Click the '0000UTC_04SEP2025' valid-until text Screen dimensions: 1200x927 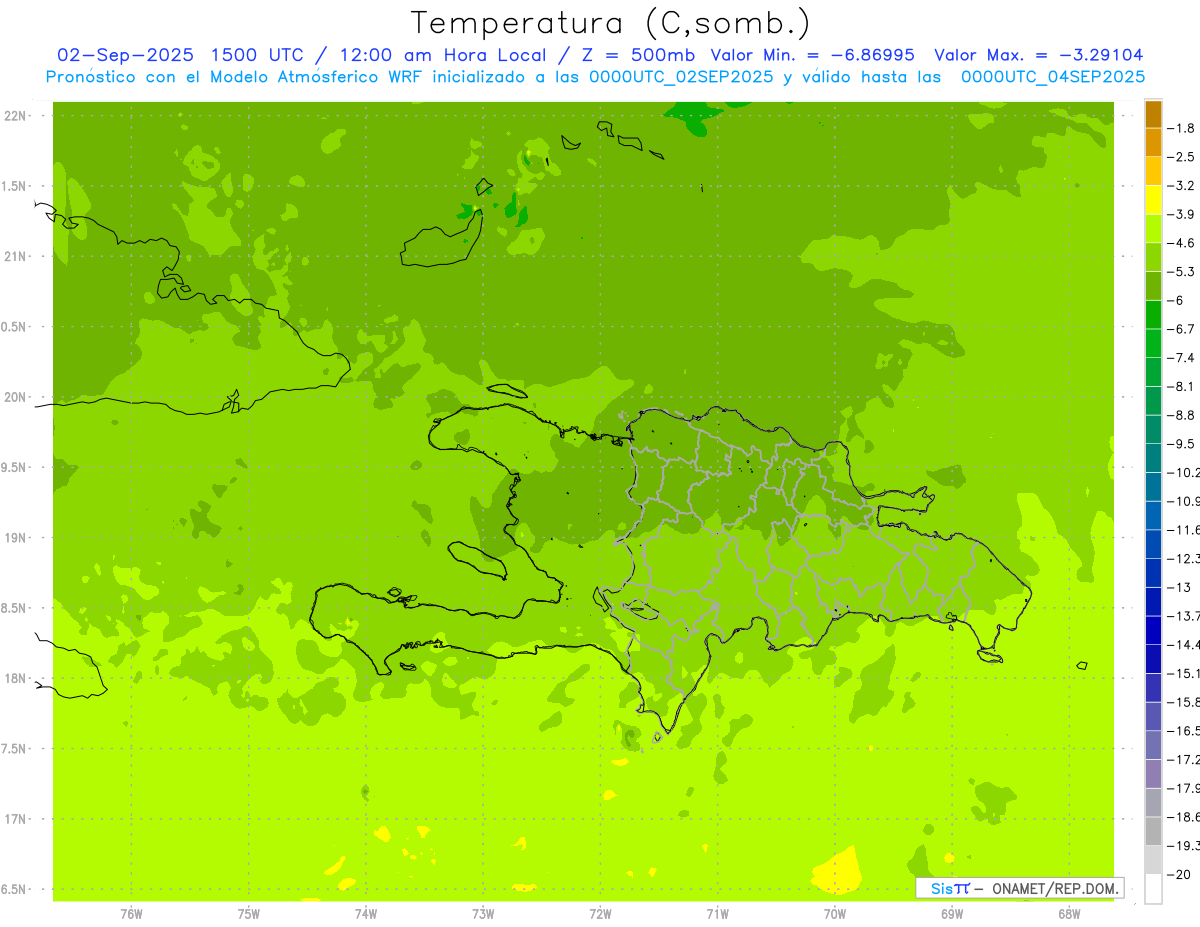point(1052,77)
